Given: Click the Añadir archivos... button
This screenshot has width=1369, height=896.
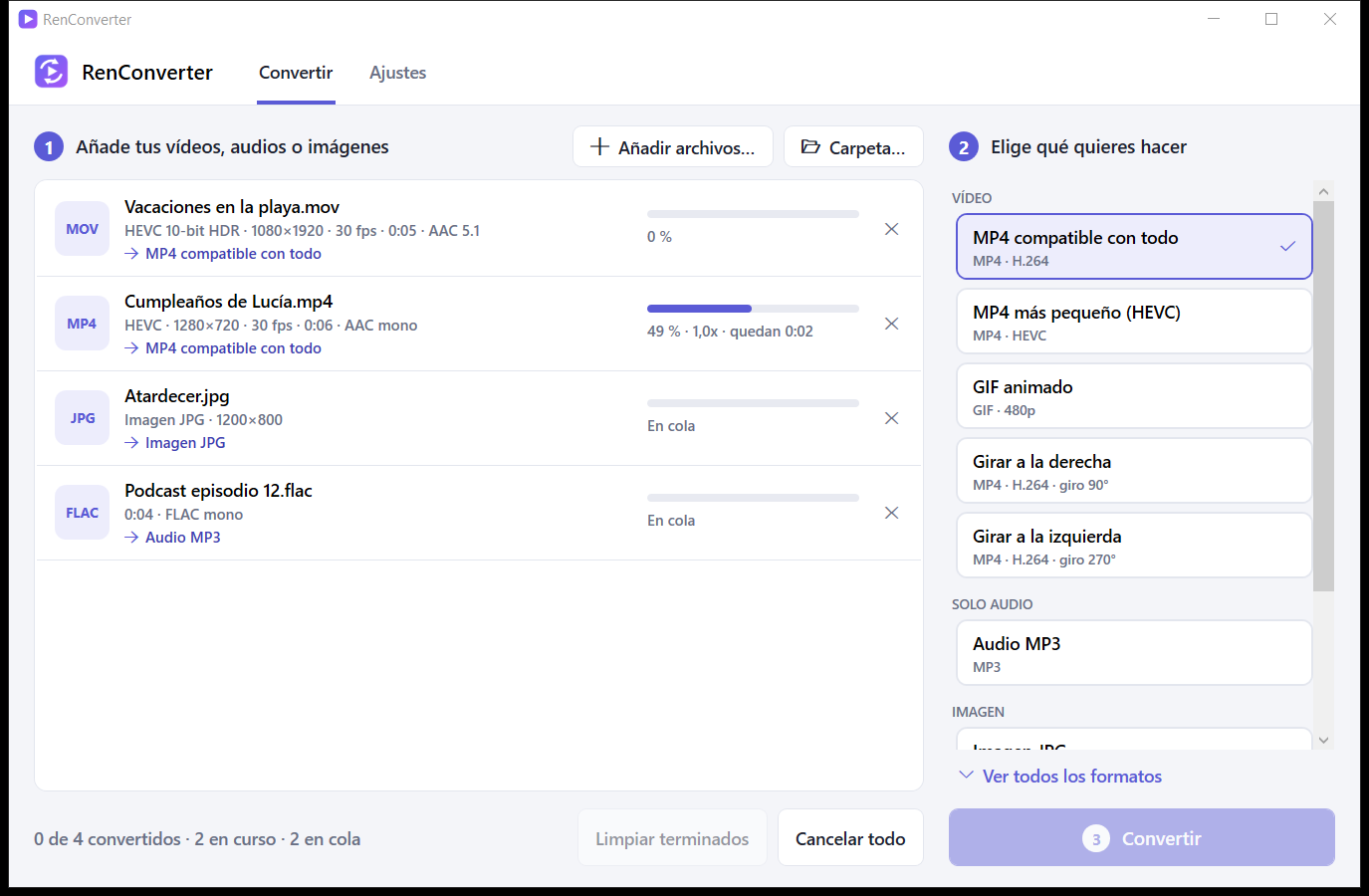Looking at the screenshot, I should tap(673, 146).
